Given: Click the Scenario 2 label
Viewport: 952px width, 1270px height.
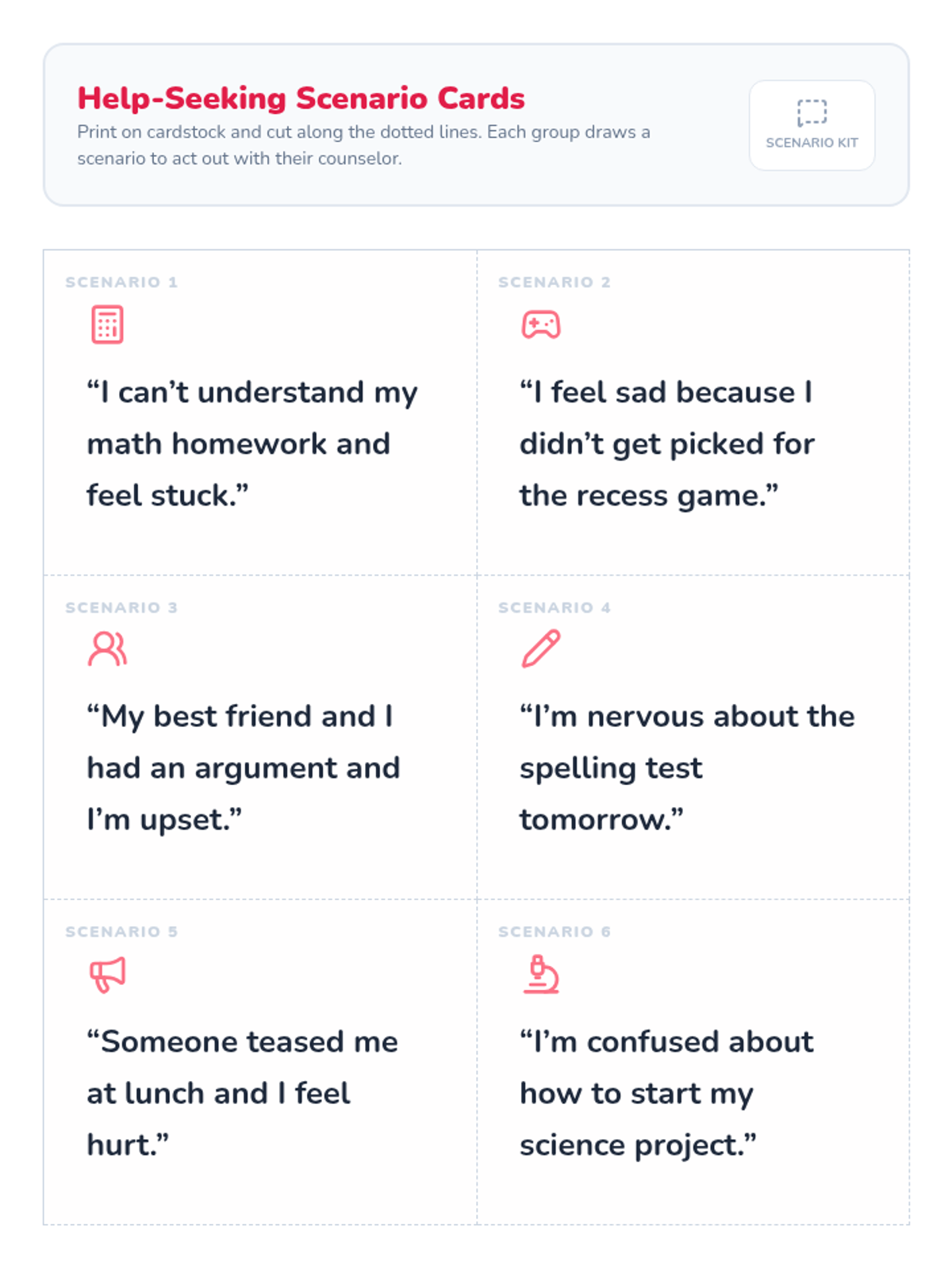Looking at the screenshot, I should (x=555, y=283).
